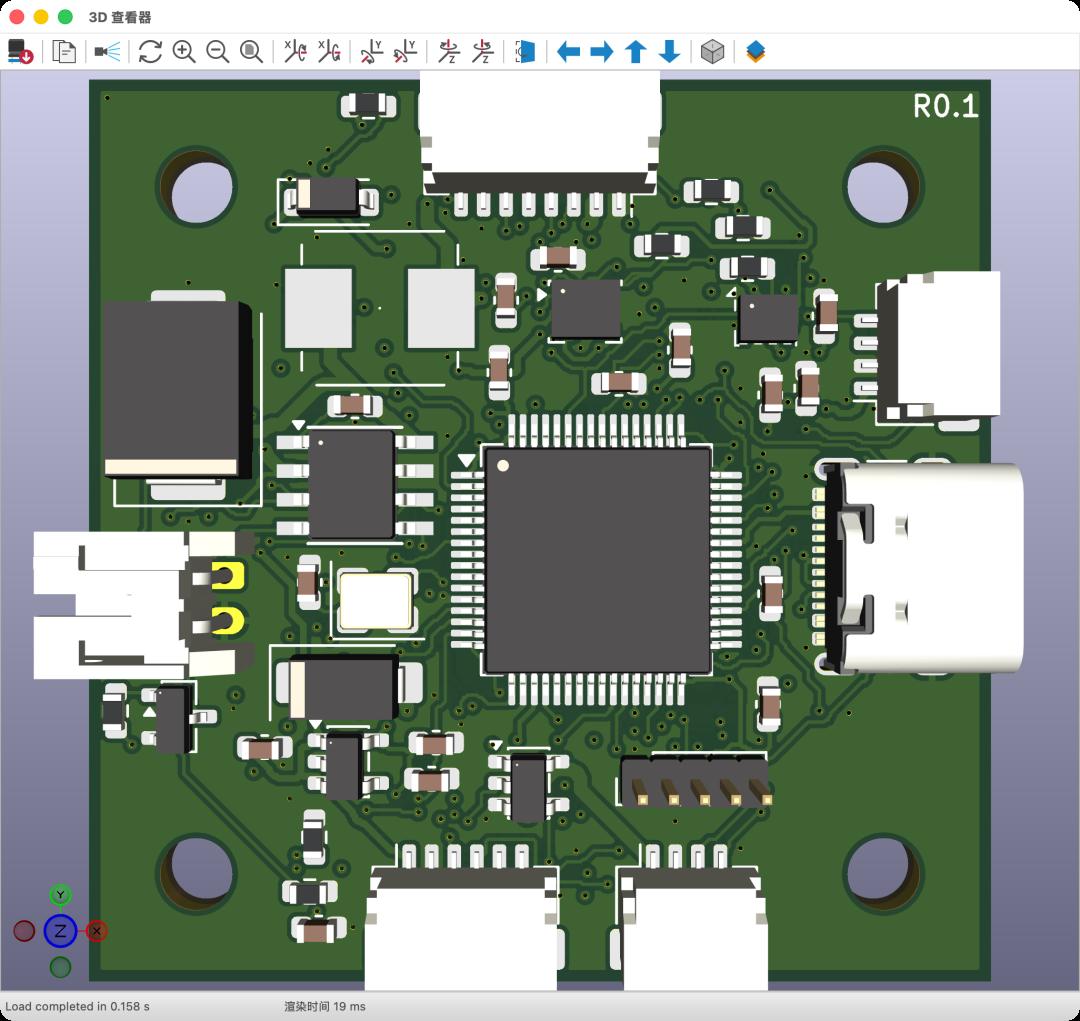Click the five-pin header model
This screenshot has width=1080, height=1021.
[695, 780]
